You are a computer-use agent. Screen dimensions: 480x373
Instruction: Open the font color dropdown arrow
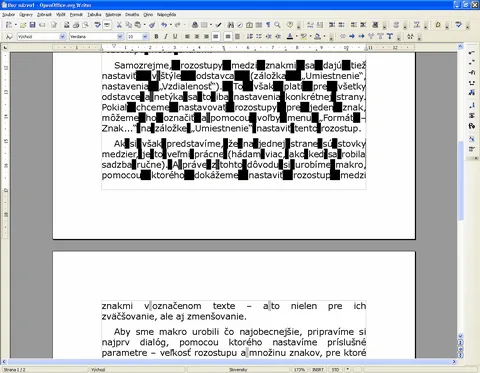[297, 36]
